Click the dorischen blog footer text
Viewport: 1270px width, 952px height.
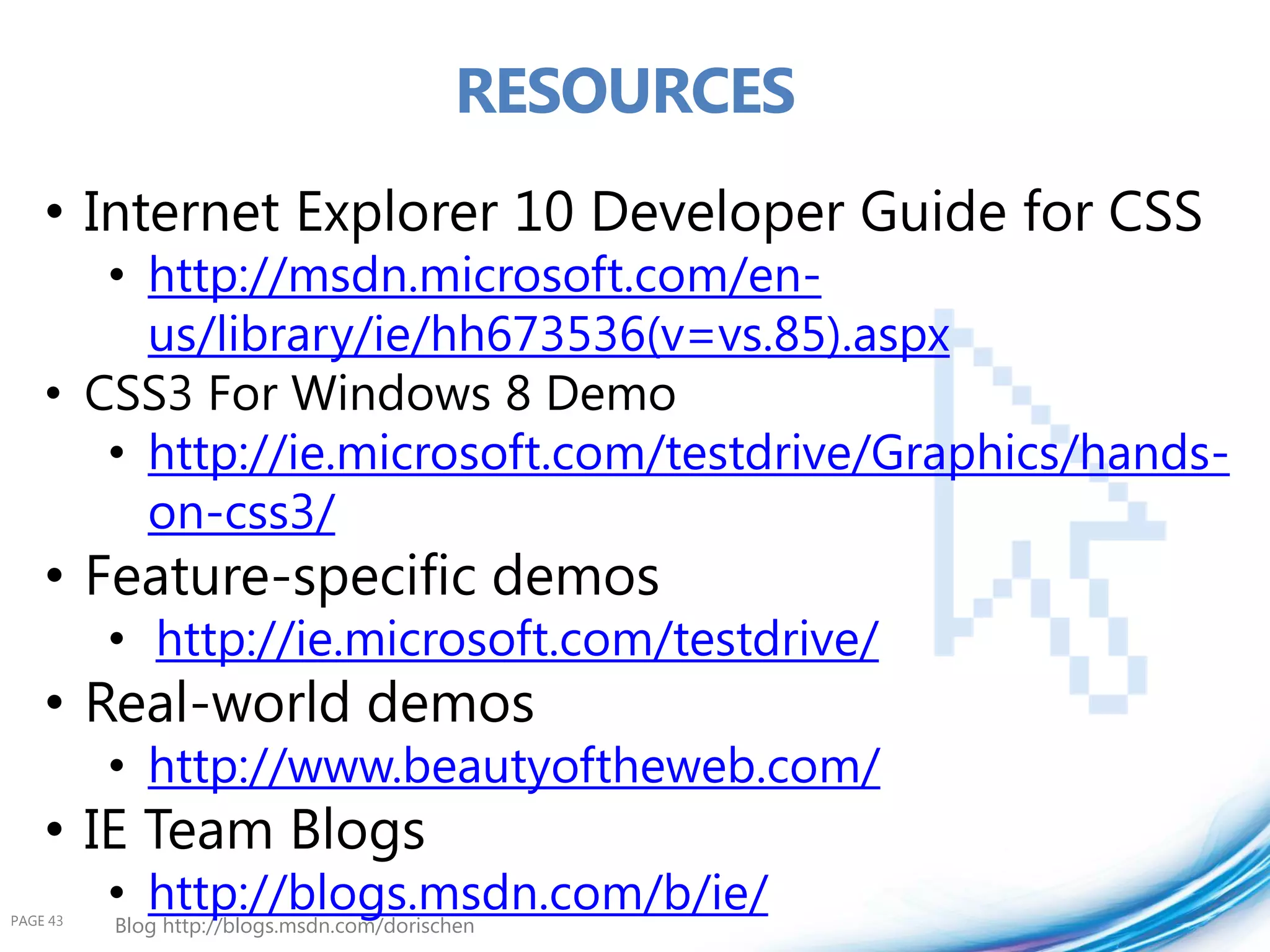coord(295,926)
